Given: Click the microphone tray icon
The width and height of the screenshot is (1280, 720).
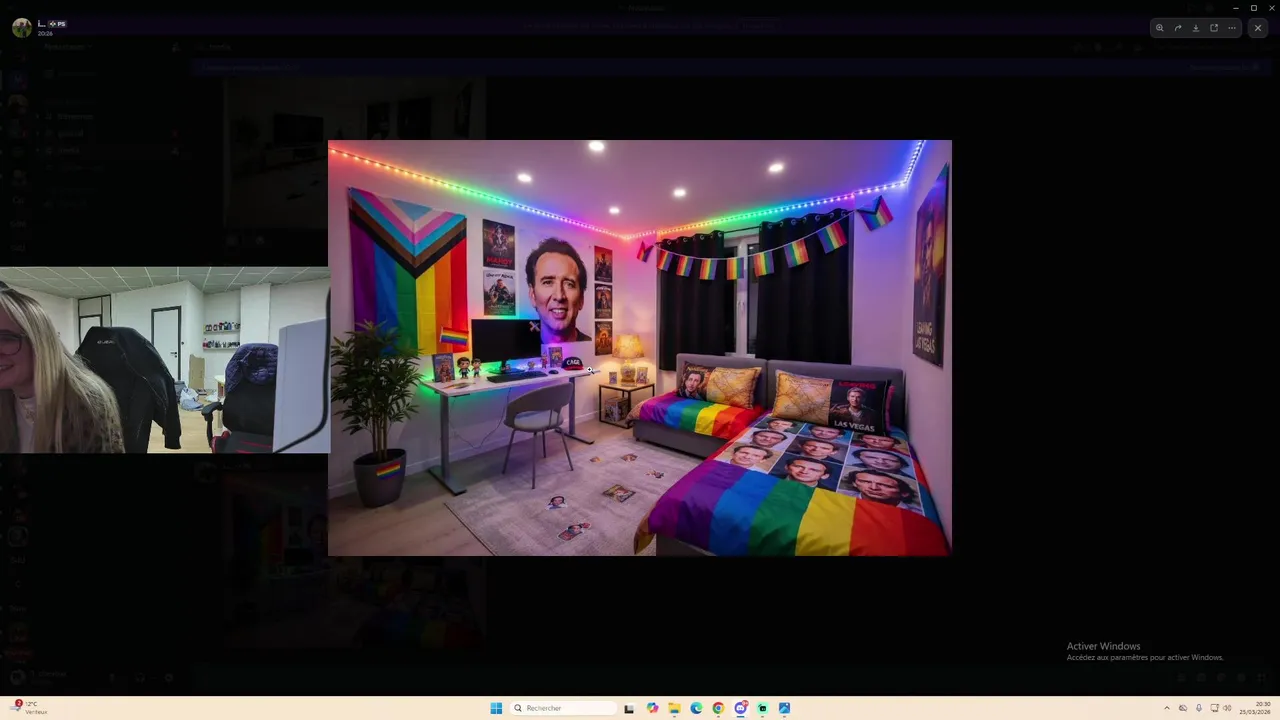Looking at the screenshot, I should [1199, 708].
